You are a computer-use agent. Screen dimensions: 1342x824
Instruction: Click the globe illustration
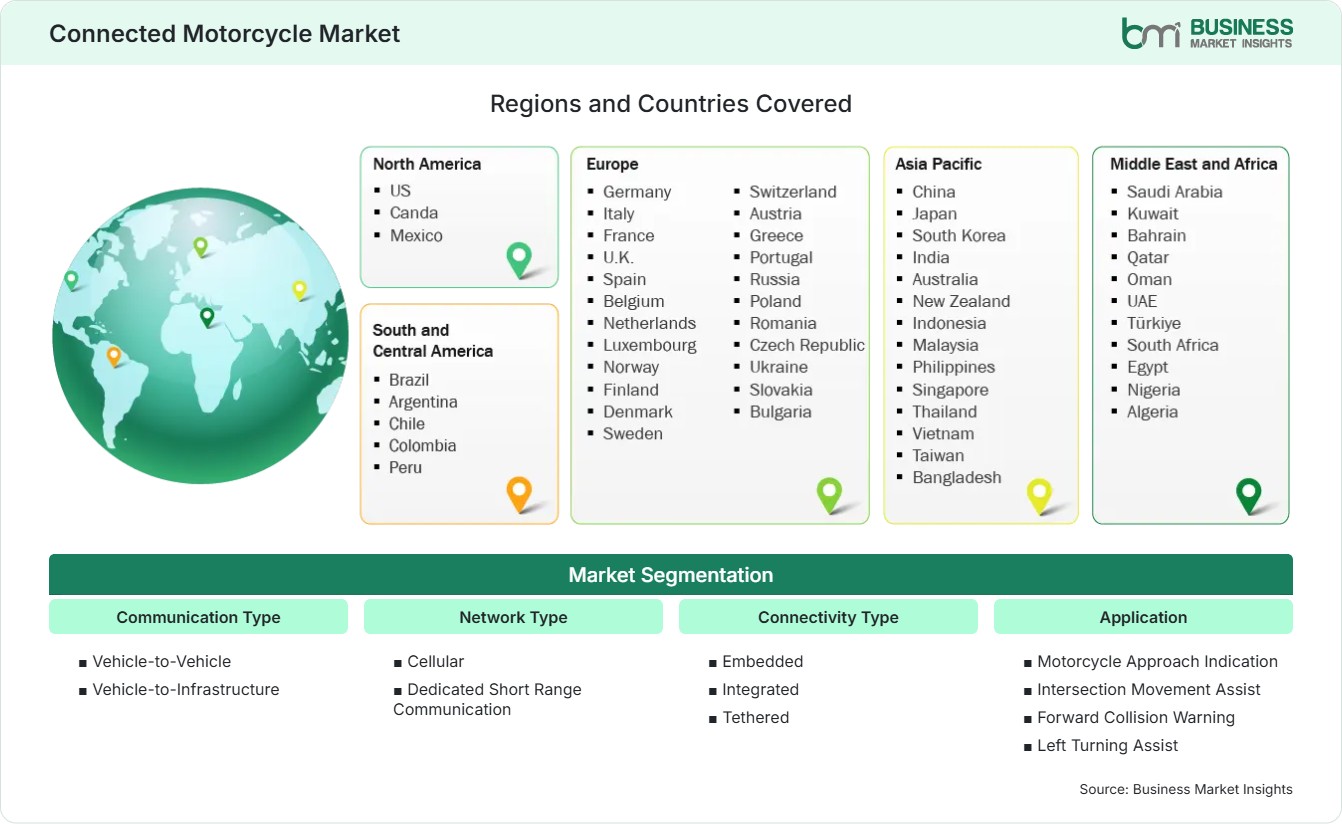tap(200, 336)
